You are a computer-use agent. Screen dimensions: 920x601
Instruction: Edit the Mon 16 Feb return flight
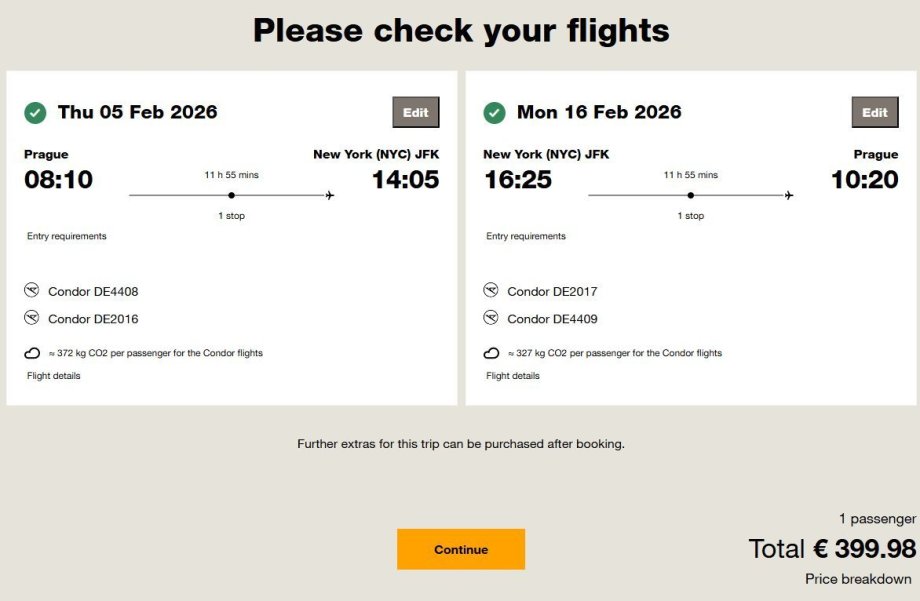pyautogui.click(x=875, y=113)
